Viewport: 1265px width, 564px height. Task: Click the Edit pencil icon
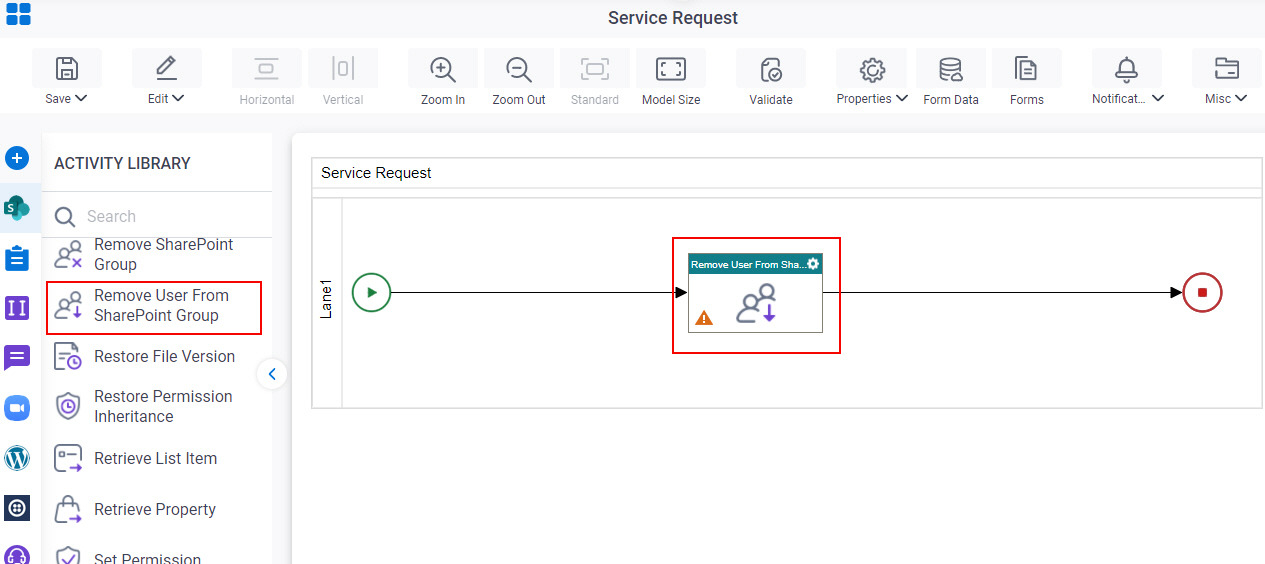pyautogui.click(x=166, y=69)
